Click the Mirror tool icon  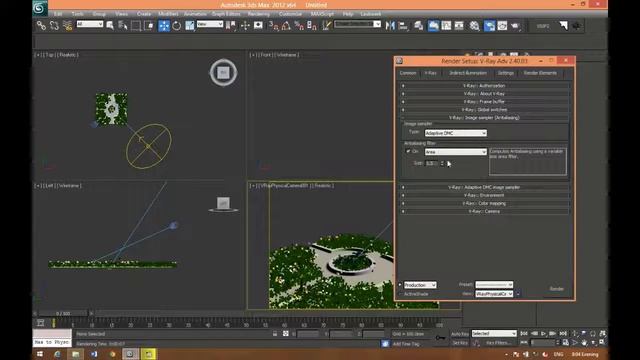click(x=390, y=26)
